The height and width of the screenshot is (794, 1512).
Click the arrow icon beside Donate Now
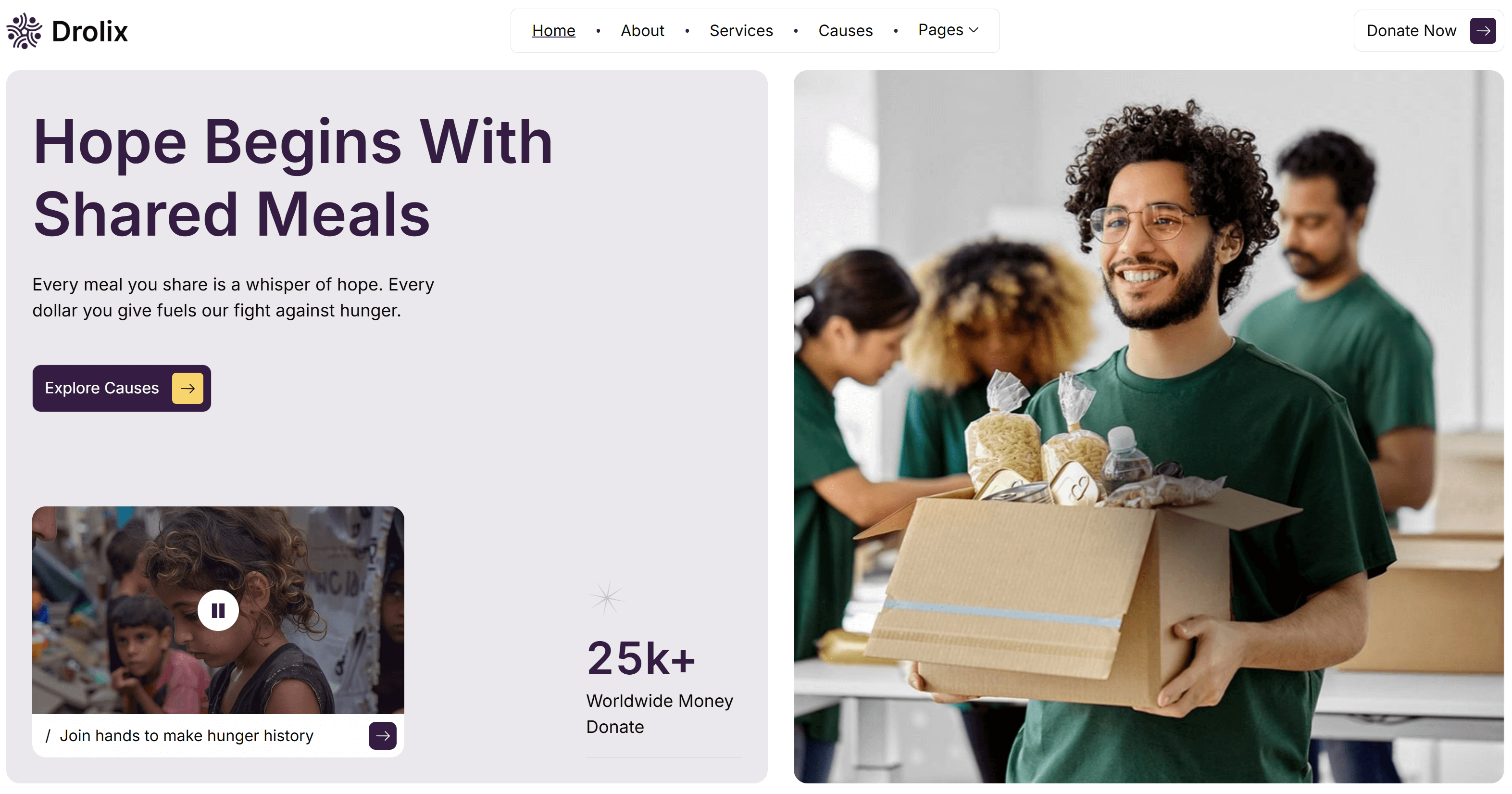point(1483,31)
